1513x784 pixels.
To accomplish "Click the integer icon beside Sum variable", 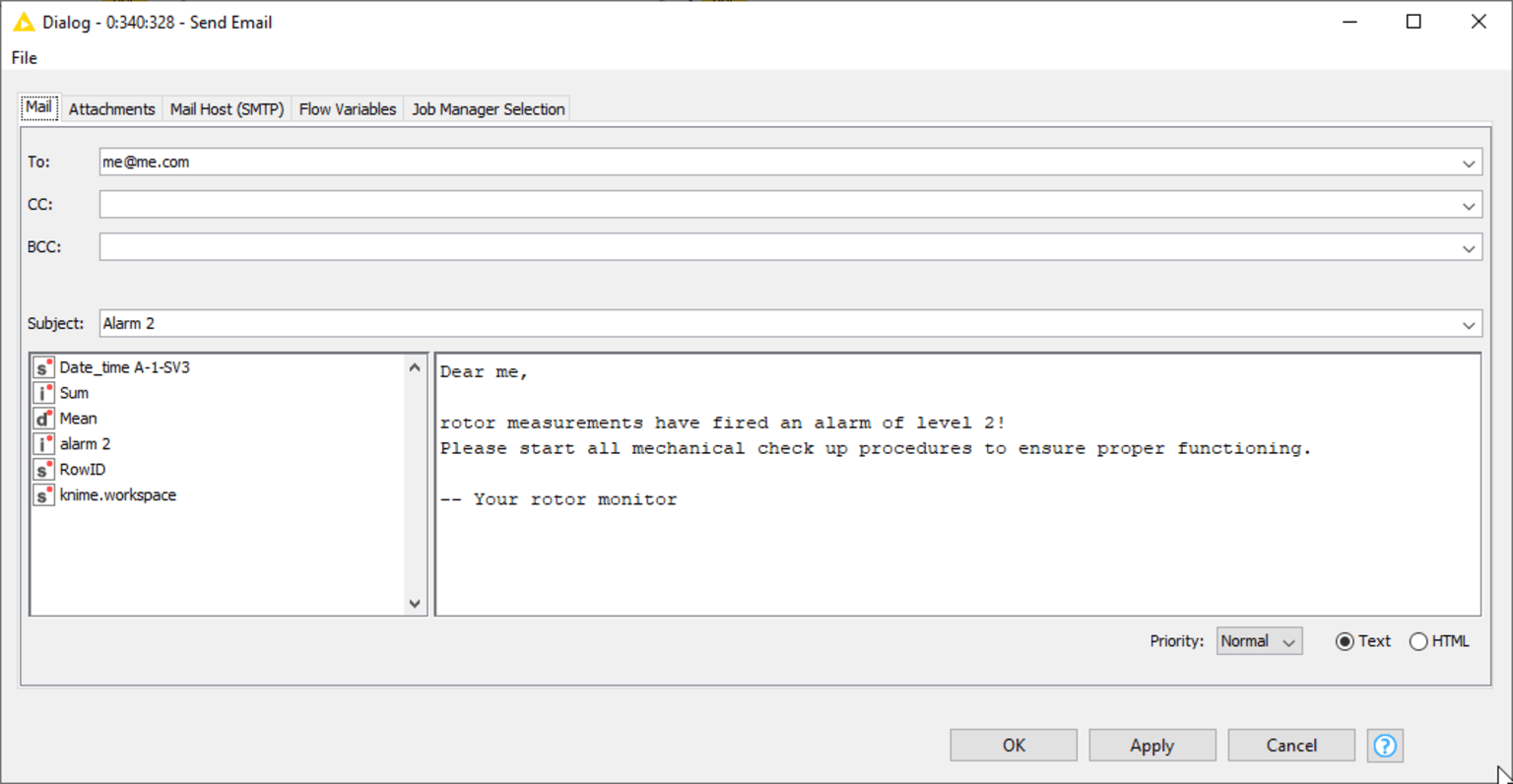I will pyautogui.click(x=43, y=394).
